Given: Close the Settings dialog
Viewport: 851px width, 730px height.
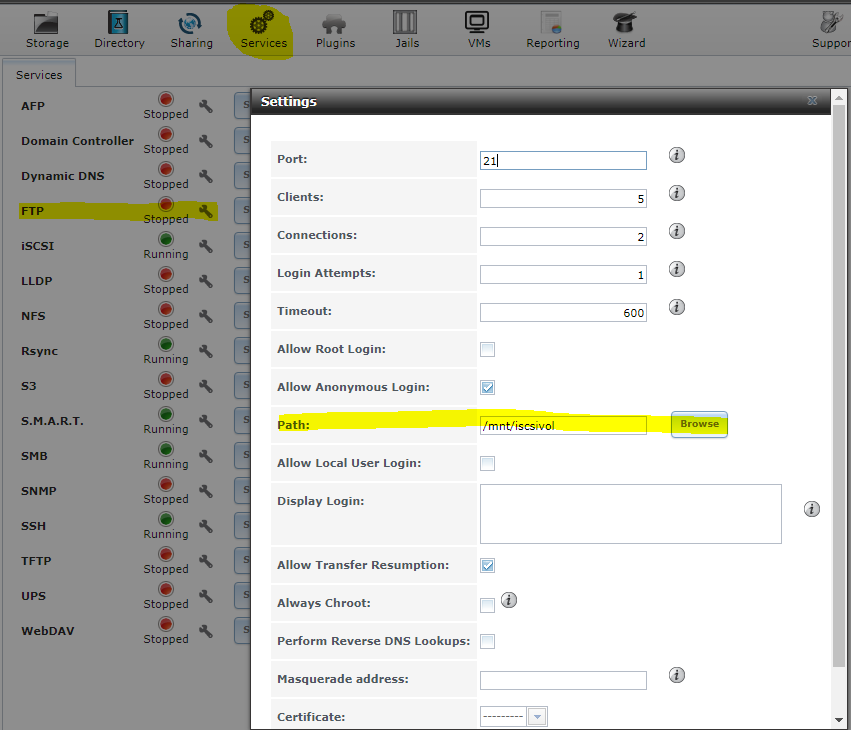Looking at the screenshot, I should coord(812,101).
